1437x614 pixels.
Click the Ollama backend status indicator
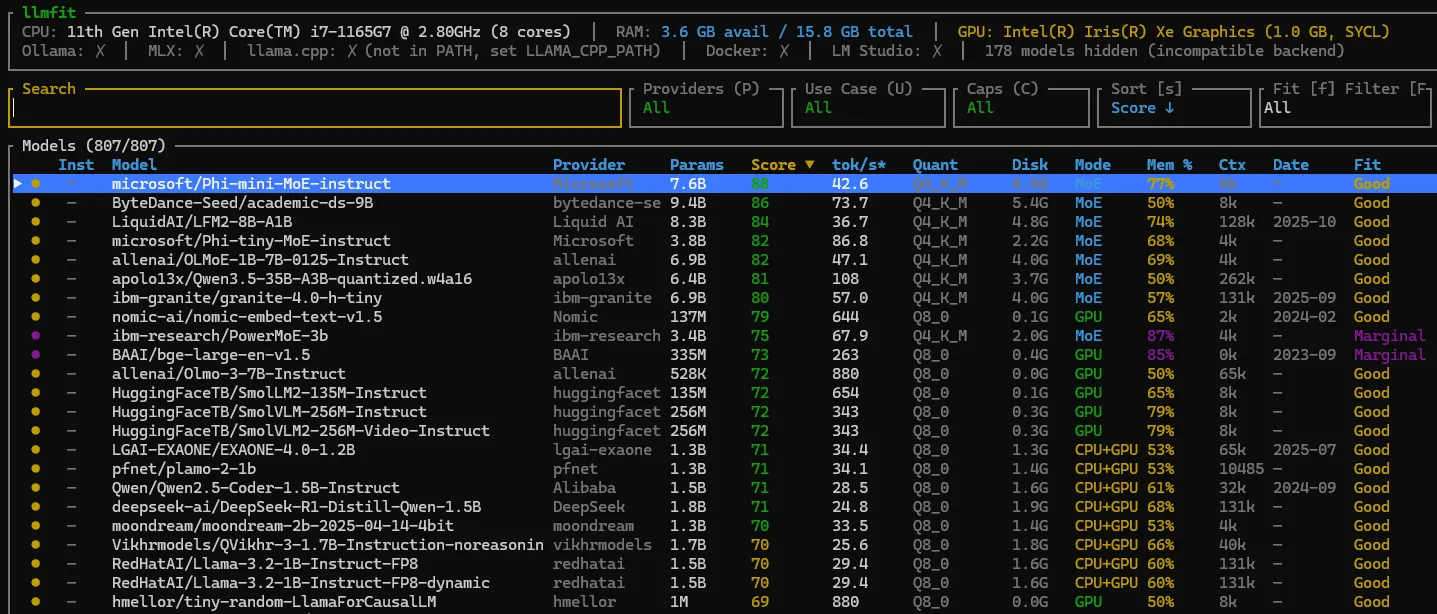click(x=62, y=51)
